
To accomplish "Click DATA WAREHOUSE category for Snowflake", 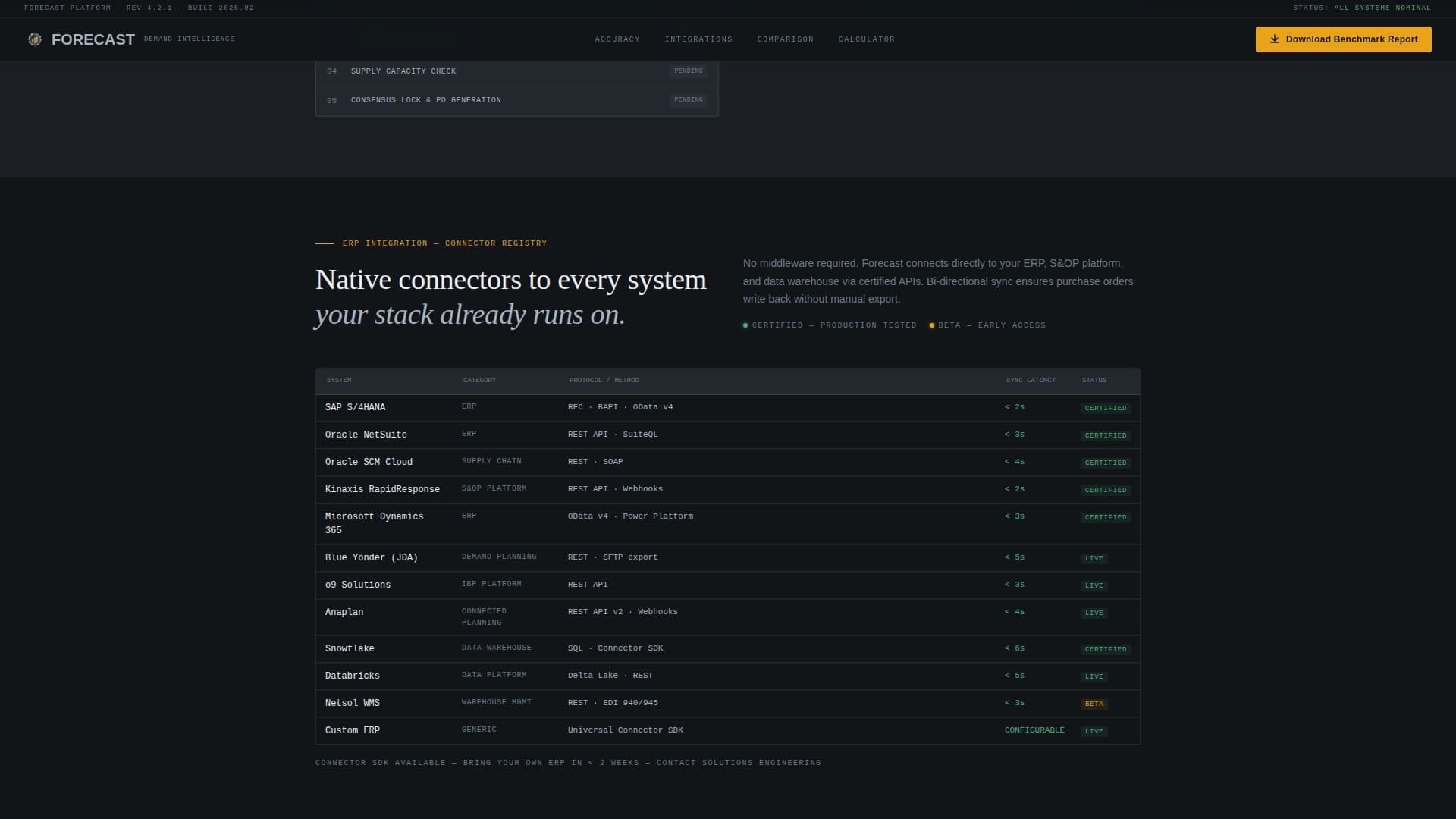I will [496, 648].
